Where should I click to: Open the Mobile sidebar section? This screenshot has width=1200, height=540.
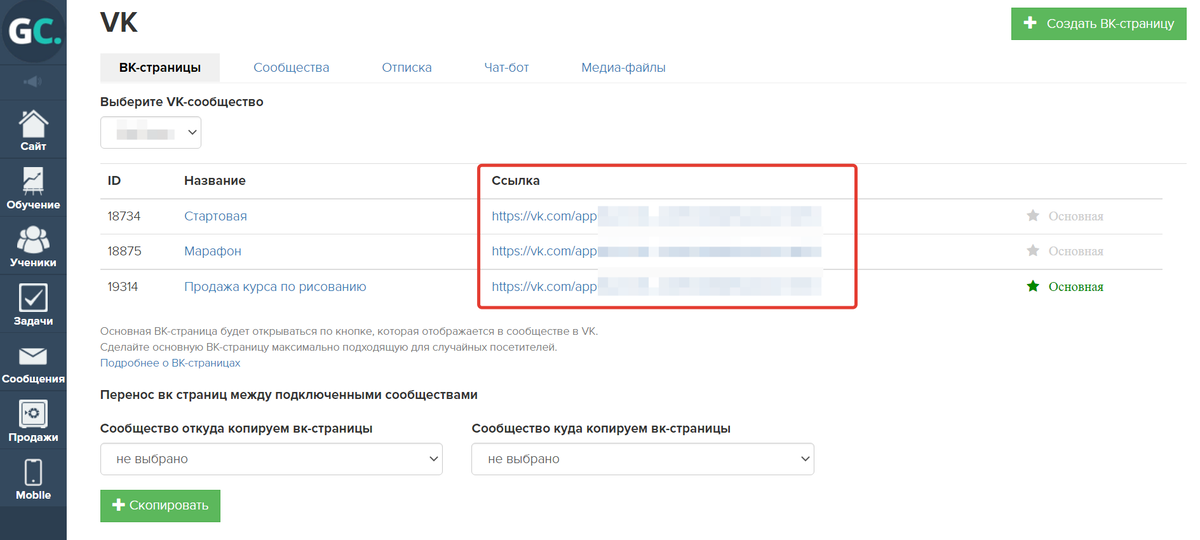pos(33,477)
